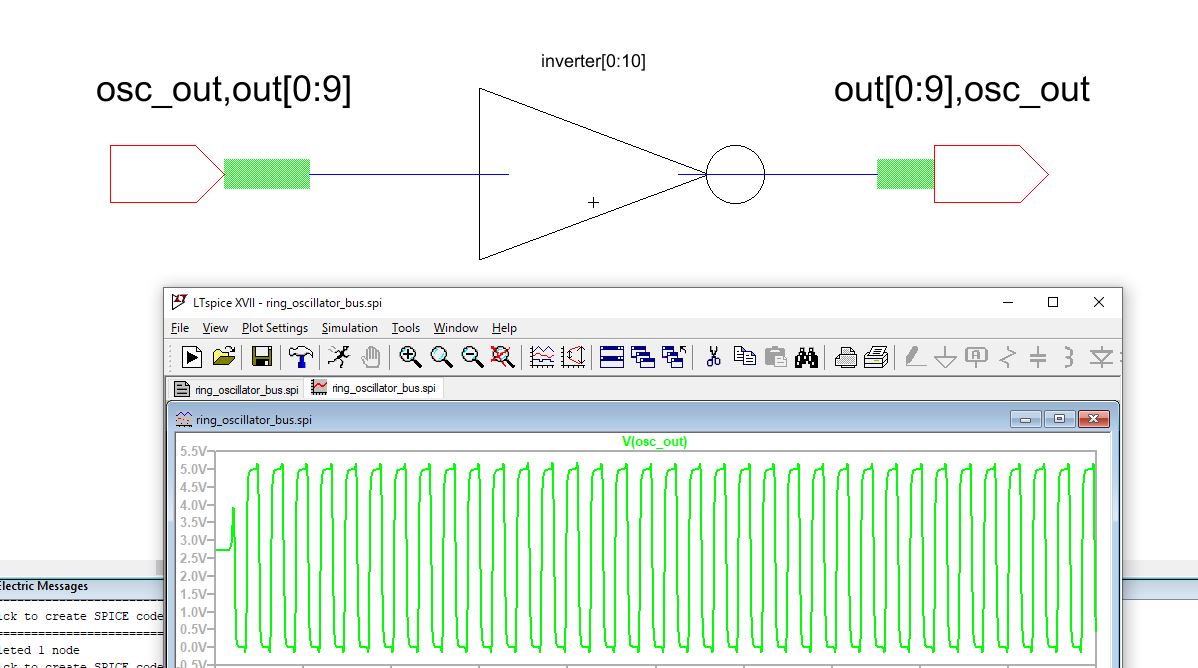Click the Zoom In magnifier icon
The image size is (1198, 668).
tap(409, 356)
